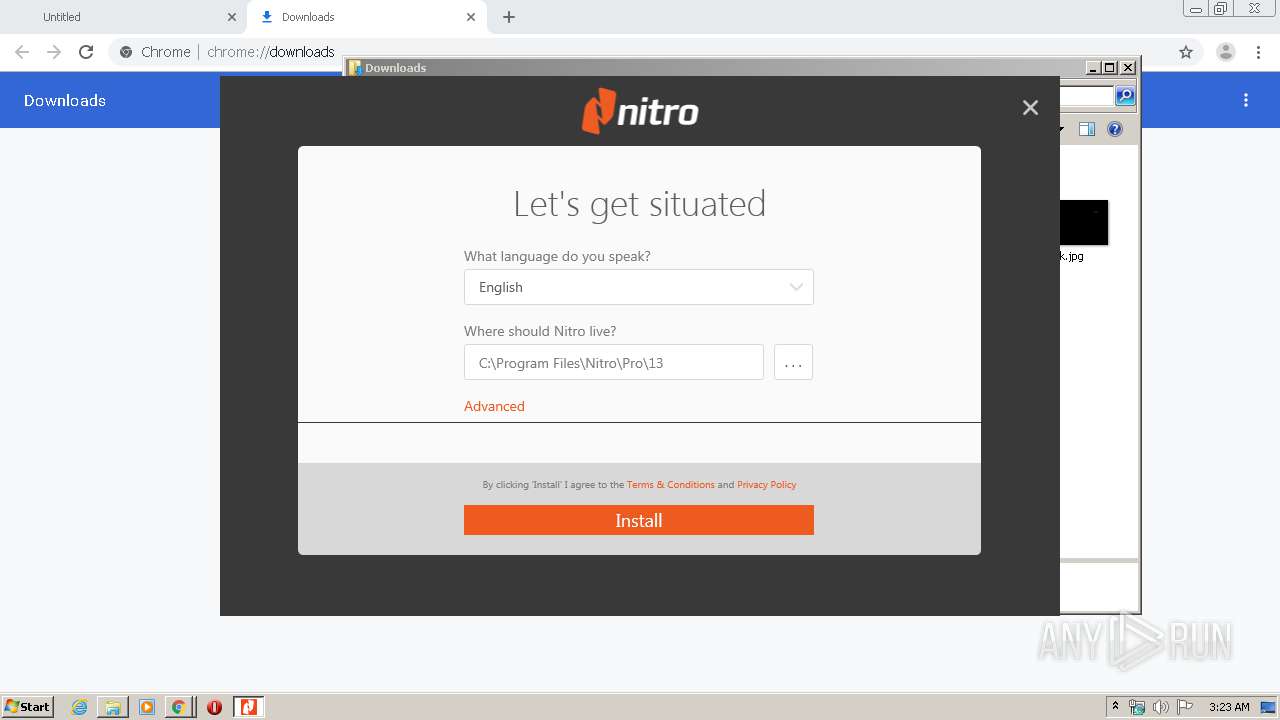
Task: Close the Nitro installer with the X
Action: 1030,108
